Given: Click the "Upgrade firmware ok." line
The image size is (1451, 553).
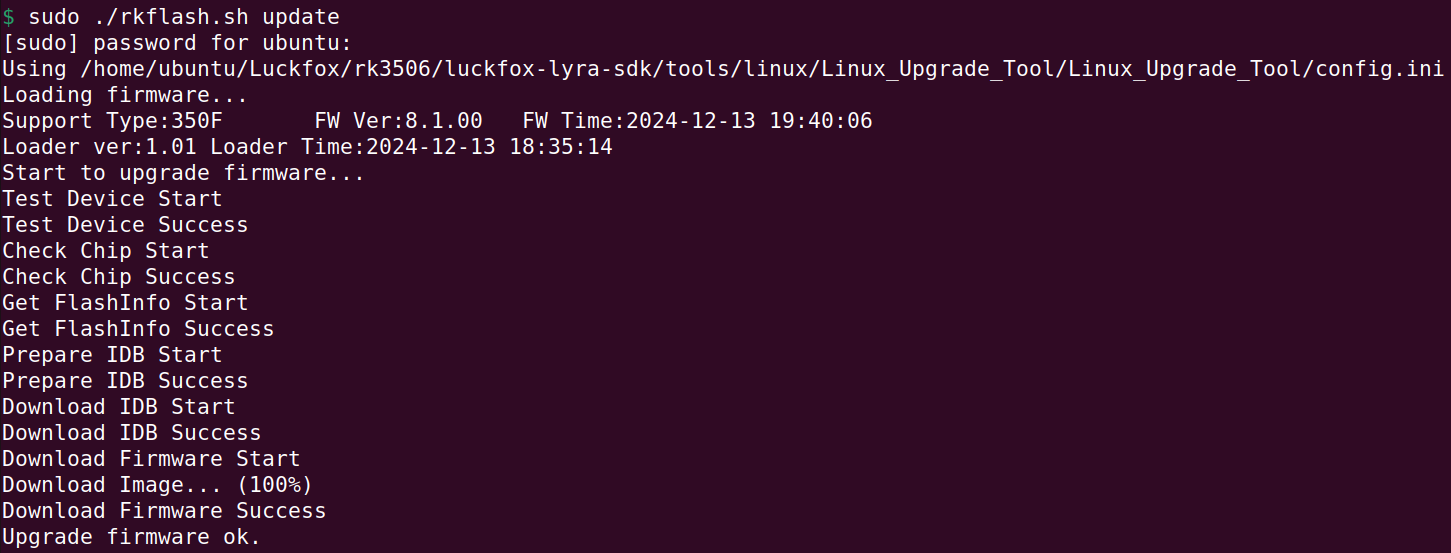Looking at the screenshot, I should point(131,537).
